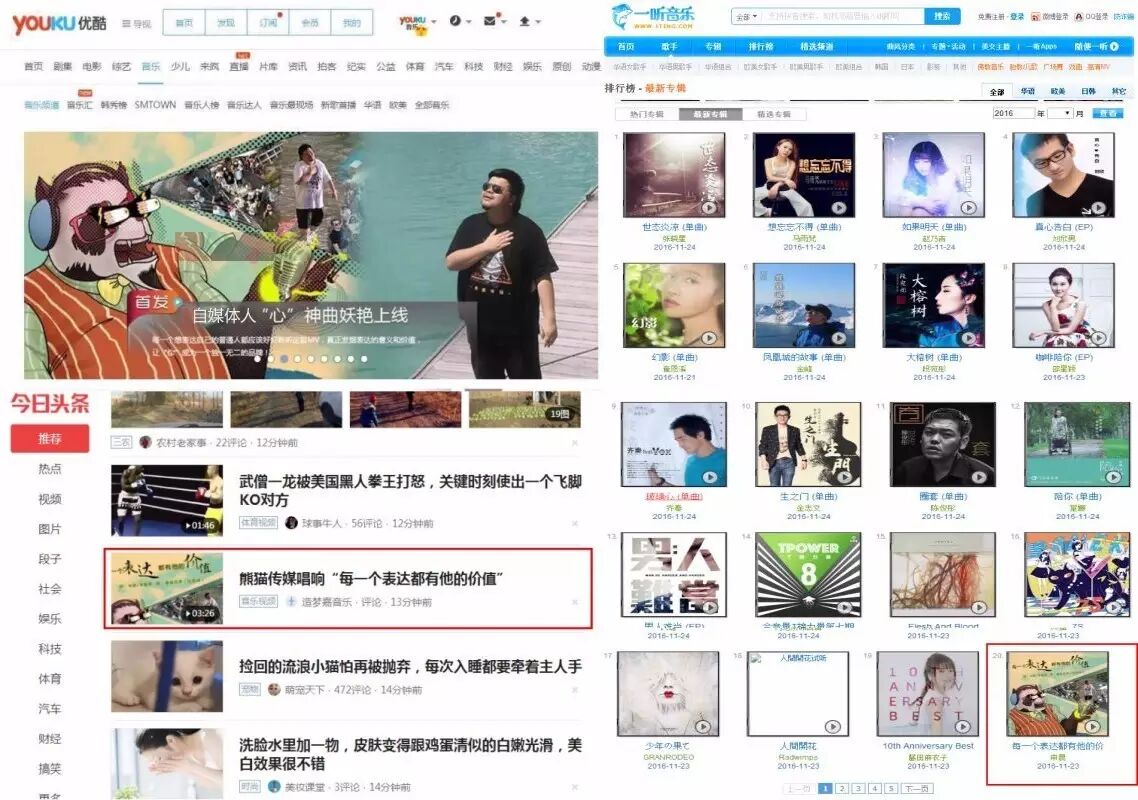This screenshot has height=800, width=1138.
Task: Open 精选频道 in the blue nav bar
Action: 816,46
